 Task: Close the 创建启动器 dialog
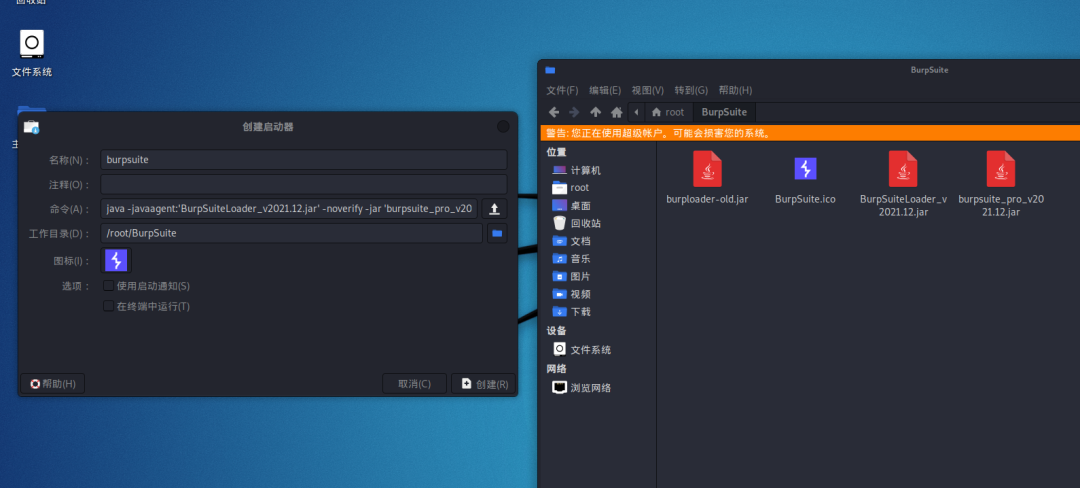(x=503, y=127)
